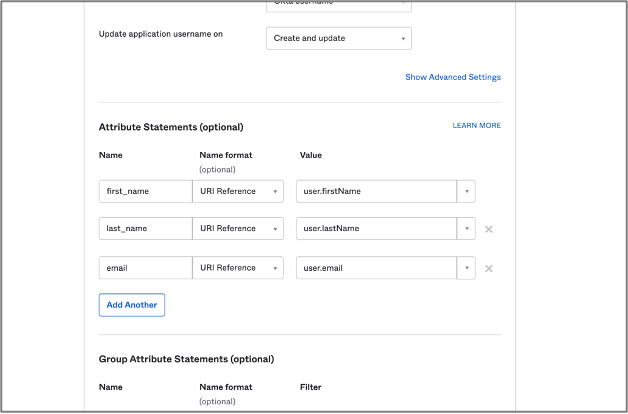Remove the last_name attribute row
Image resolution: width=628 pixels, height=414 pixels.
click(x=489, y=229)
